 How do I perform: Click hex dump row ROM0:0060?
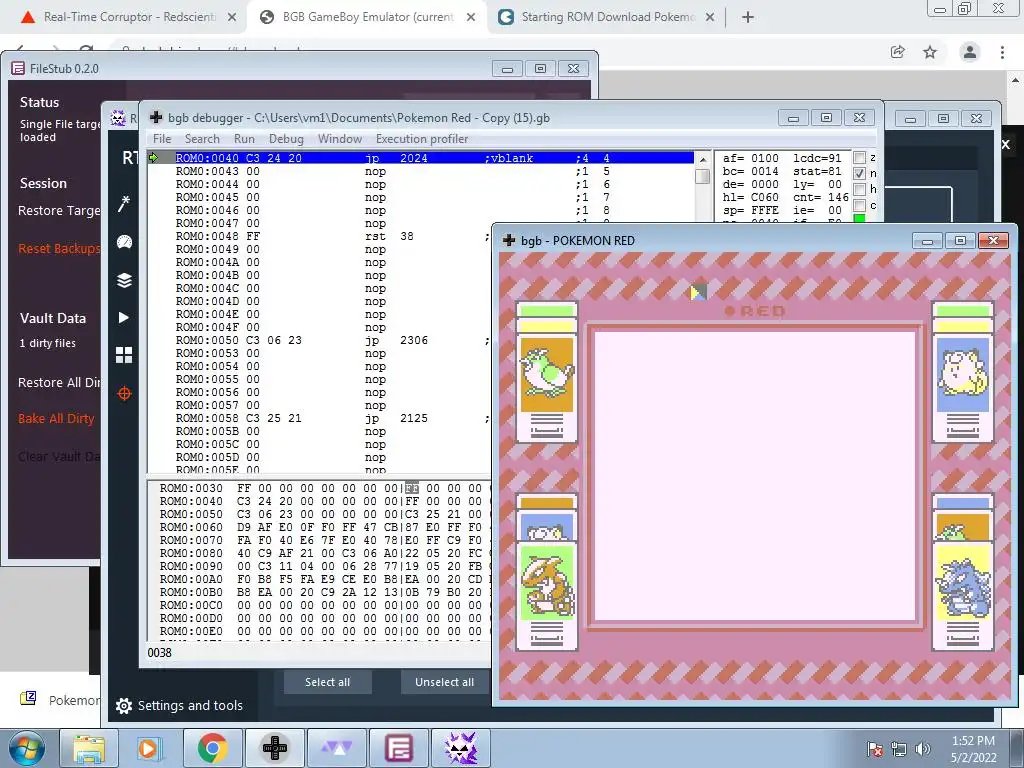(320, 527)
